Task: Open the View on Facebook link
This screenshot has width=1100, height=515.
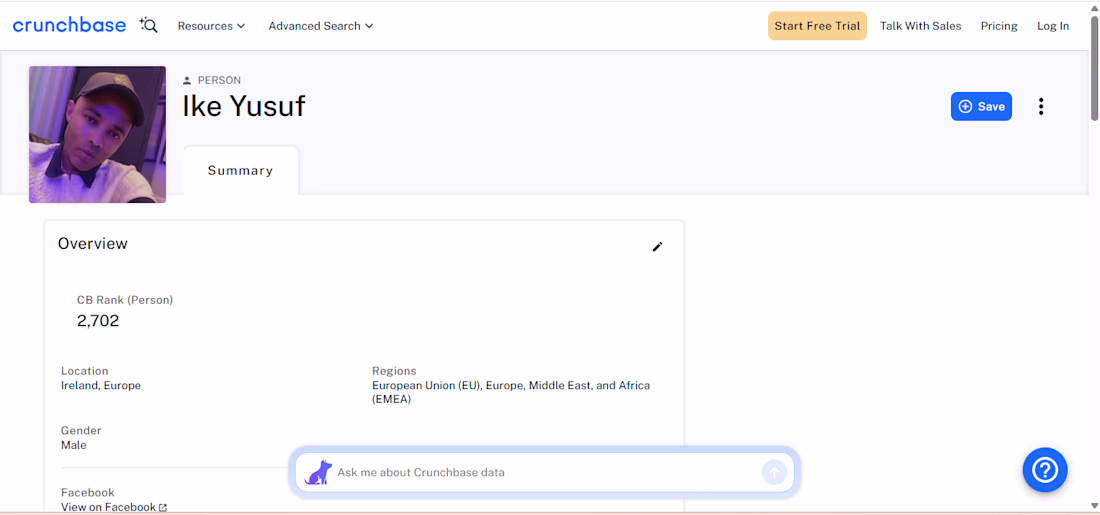Action: (108, 507)
